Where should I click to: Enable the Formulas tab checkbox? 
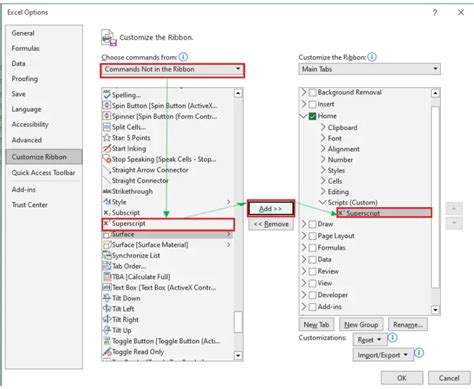(312, 248)
